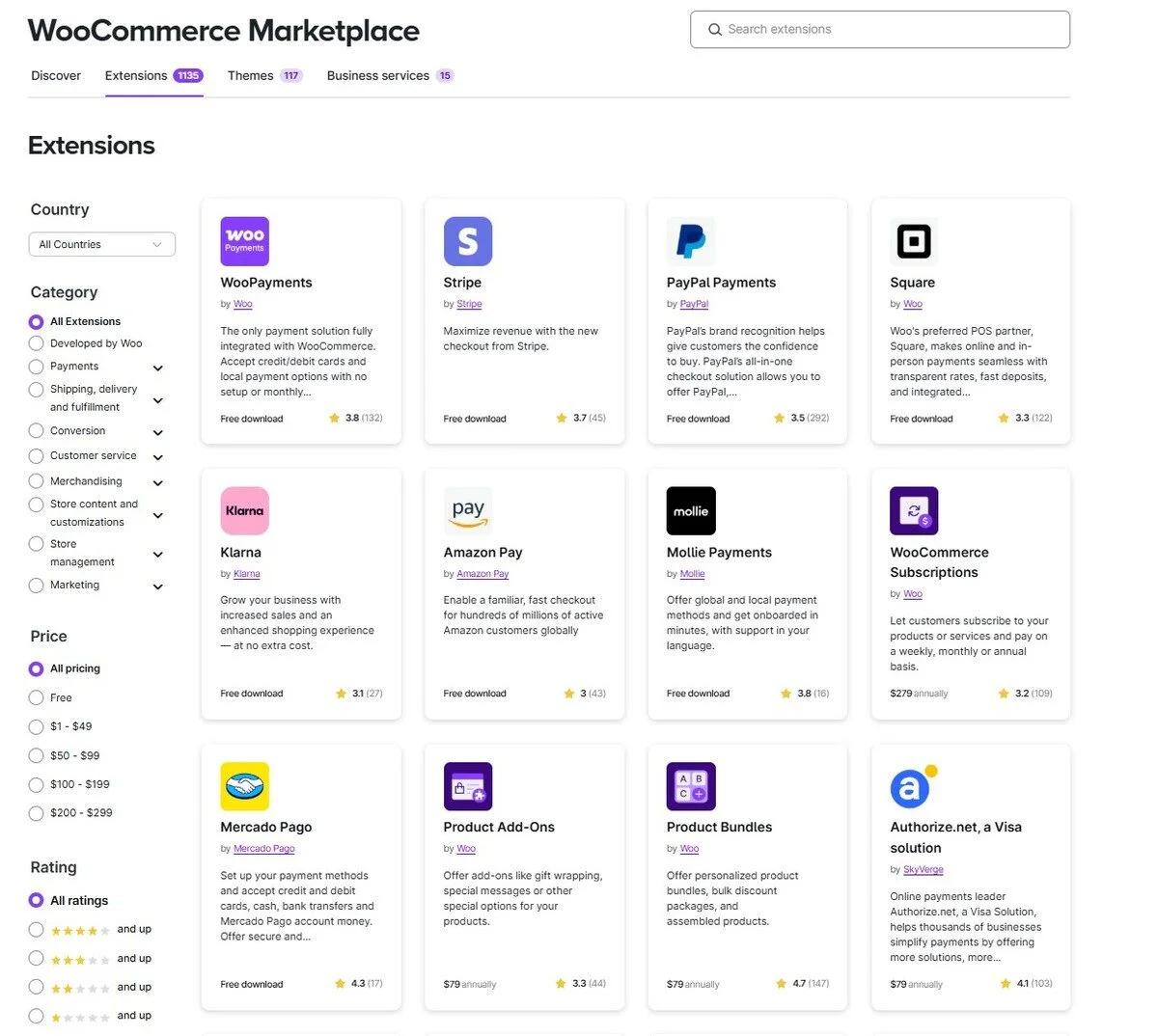The height and width of the screenshot is (1036, 1158).
Task: Click the WooPayments logo icon
Action: (x=244, y=241)
